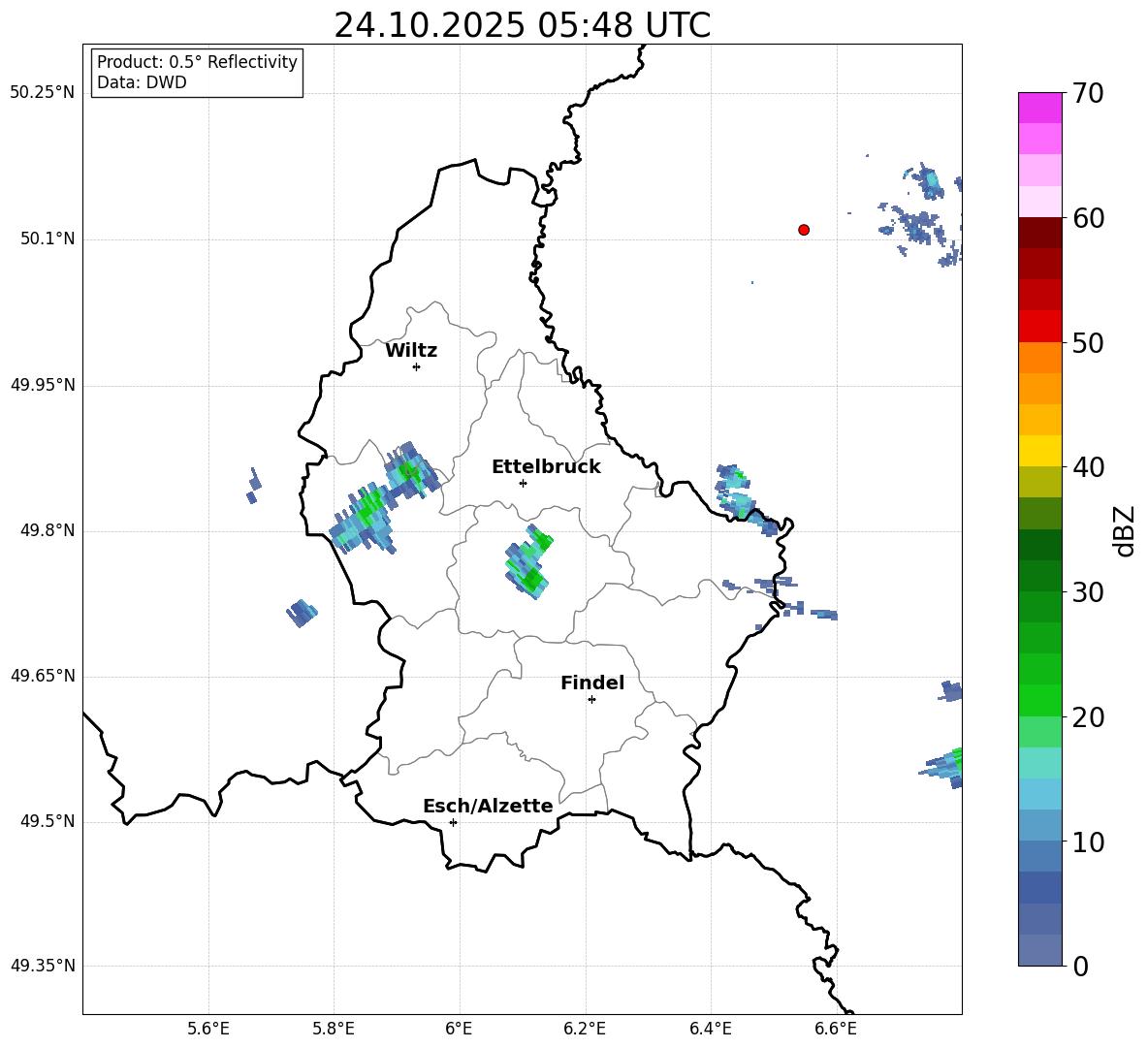Click the dark maroon colorbar segment below 60
Image resolution: width=1148 pixels, height=1048 pixels.
(x=1039, y=233)
